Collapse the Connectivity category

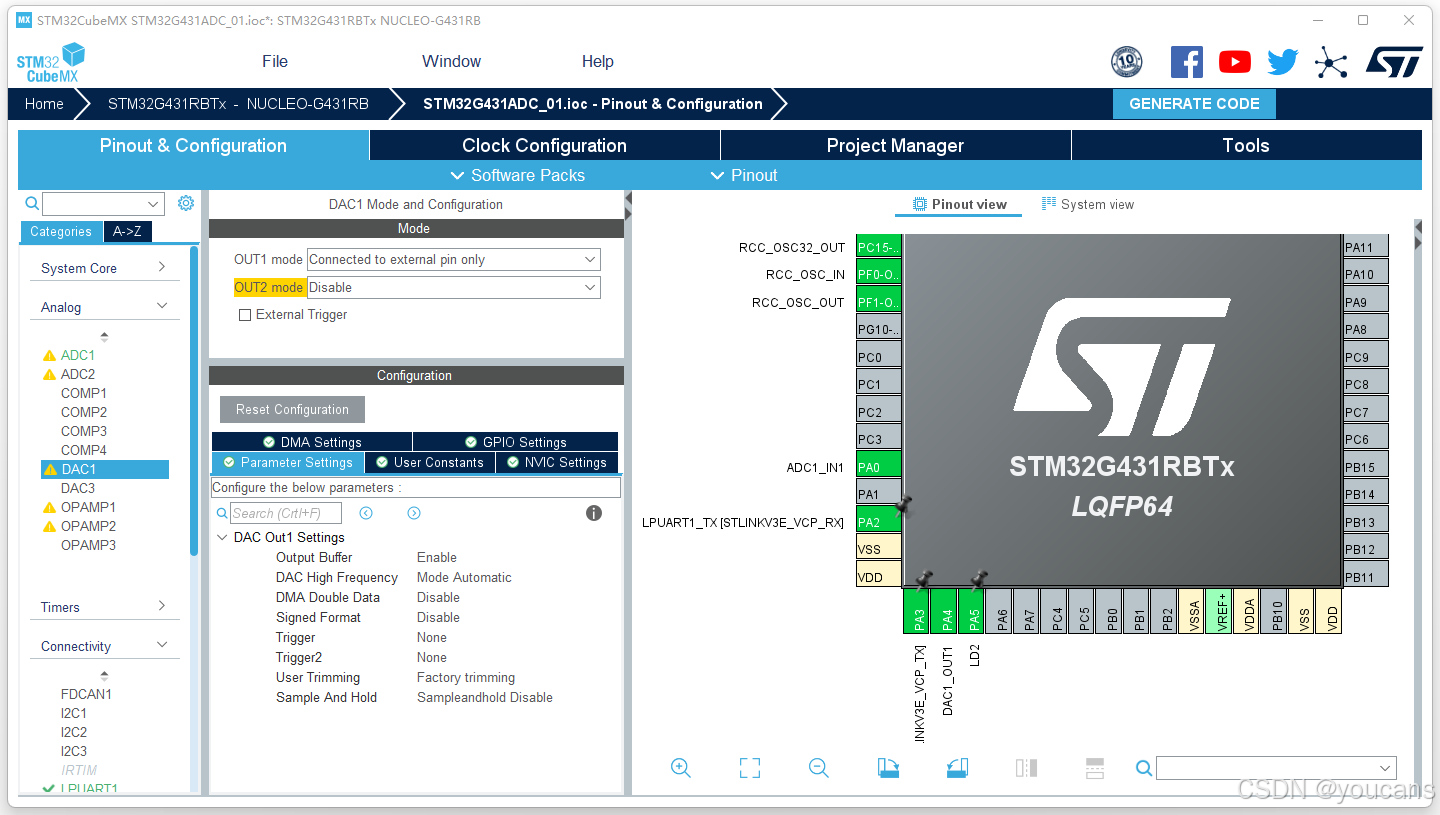(x=103, y=646)
